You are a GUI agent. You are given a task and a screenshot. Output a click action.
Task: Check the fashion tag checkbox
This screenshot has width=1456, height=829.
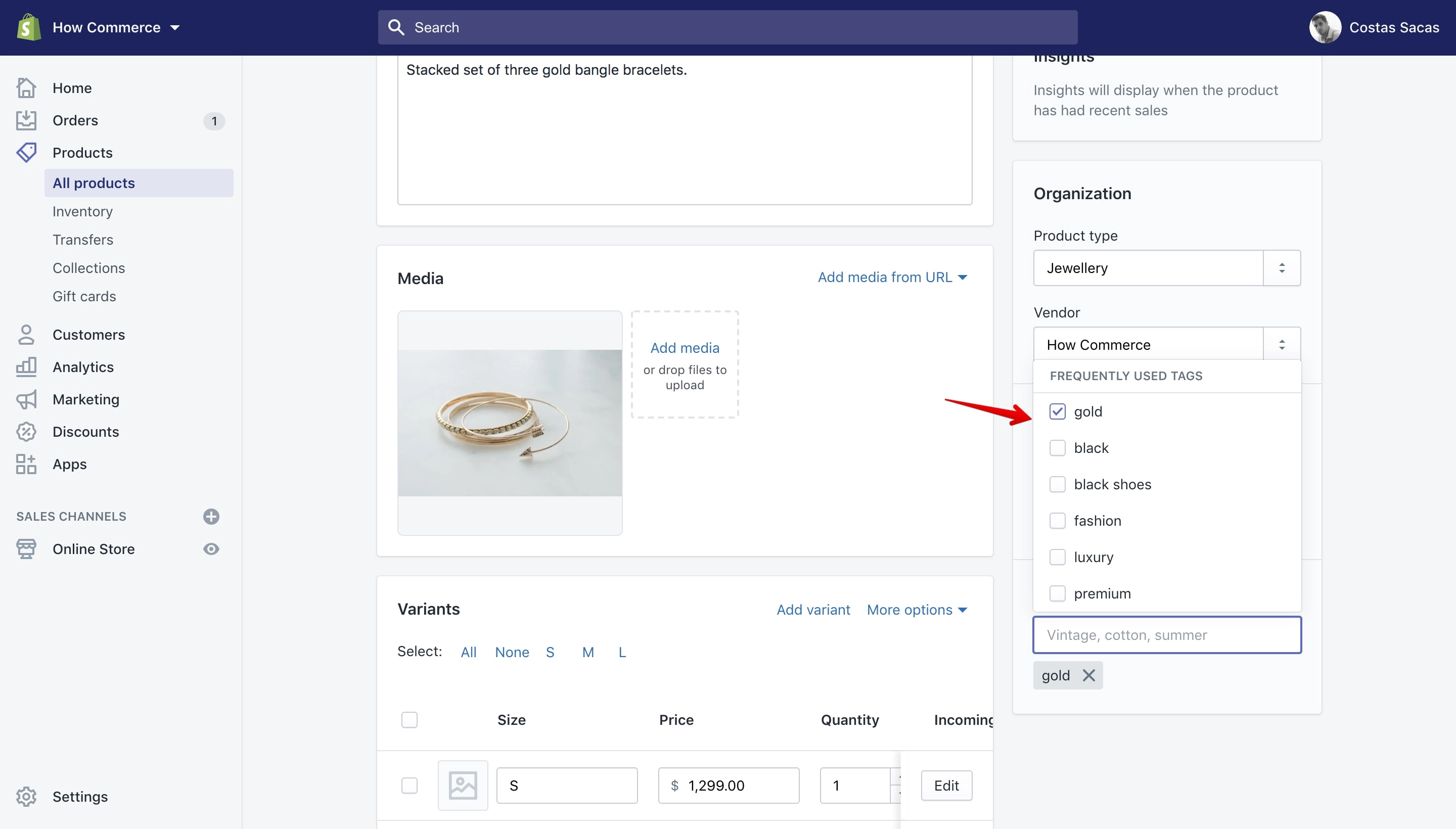click(x=1058, y=521)
